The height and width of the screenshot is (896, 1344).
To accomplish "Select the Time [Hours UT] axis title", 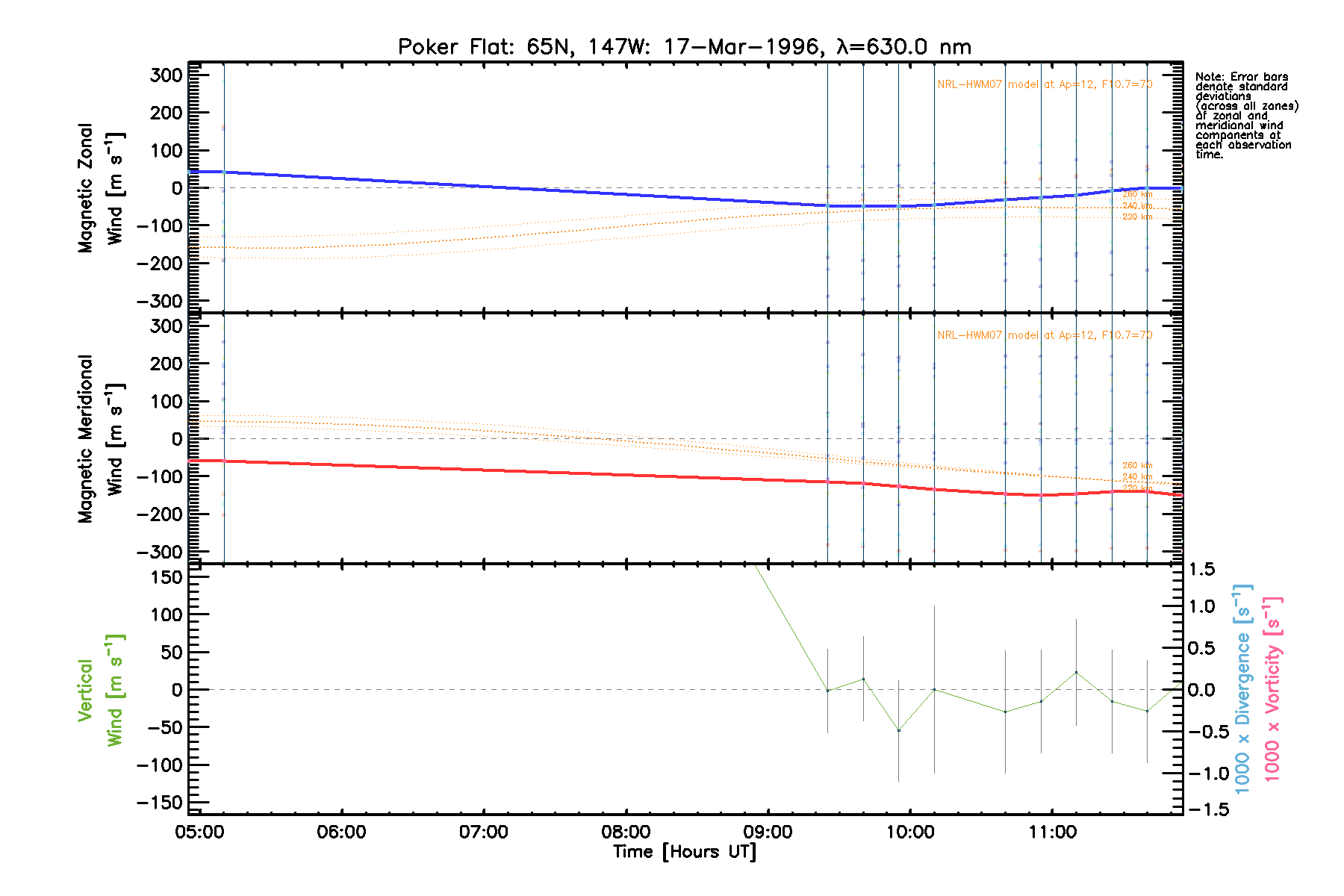I will (x=684, y=852).
